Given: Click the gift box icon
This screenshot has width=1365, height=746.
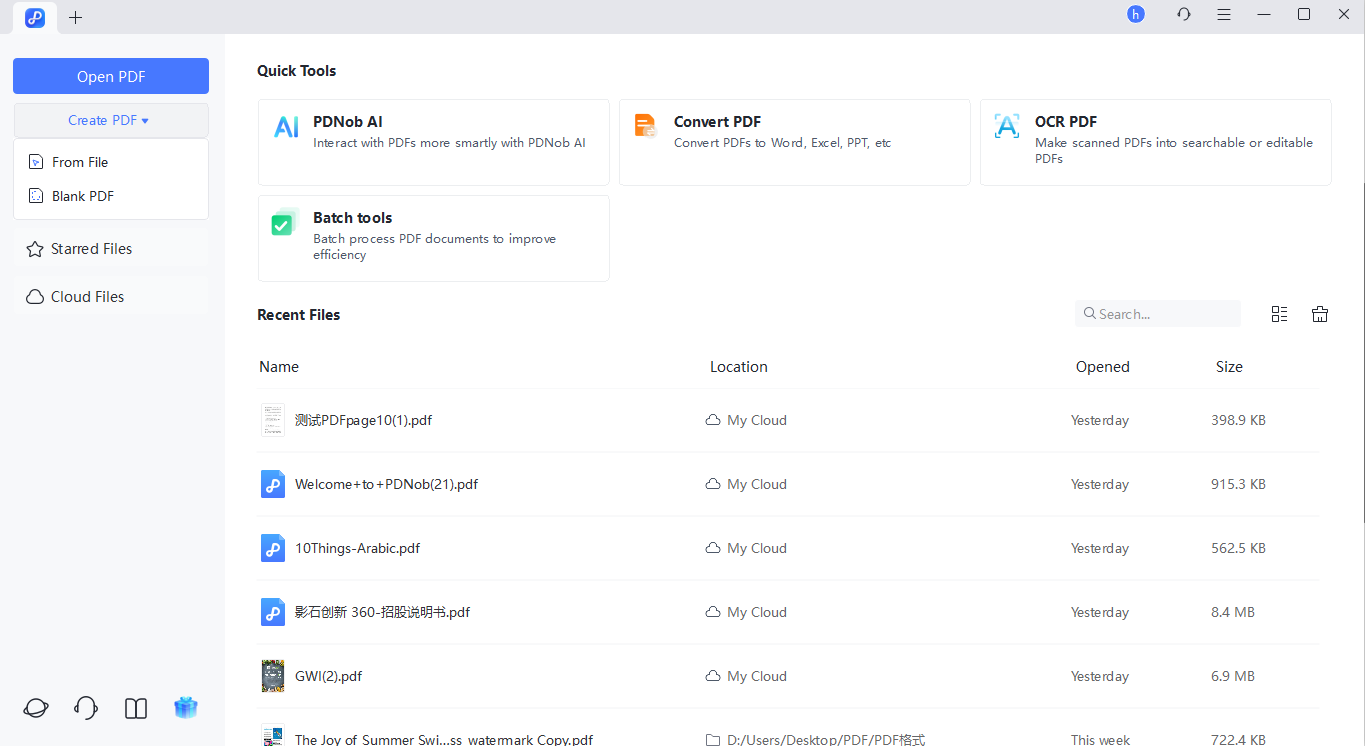Looking at the screenshot, I should pyautogui.click(x=186, y=708).
